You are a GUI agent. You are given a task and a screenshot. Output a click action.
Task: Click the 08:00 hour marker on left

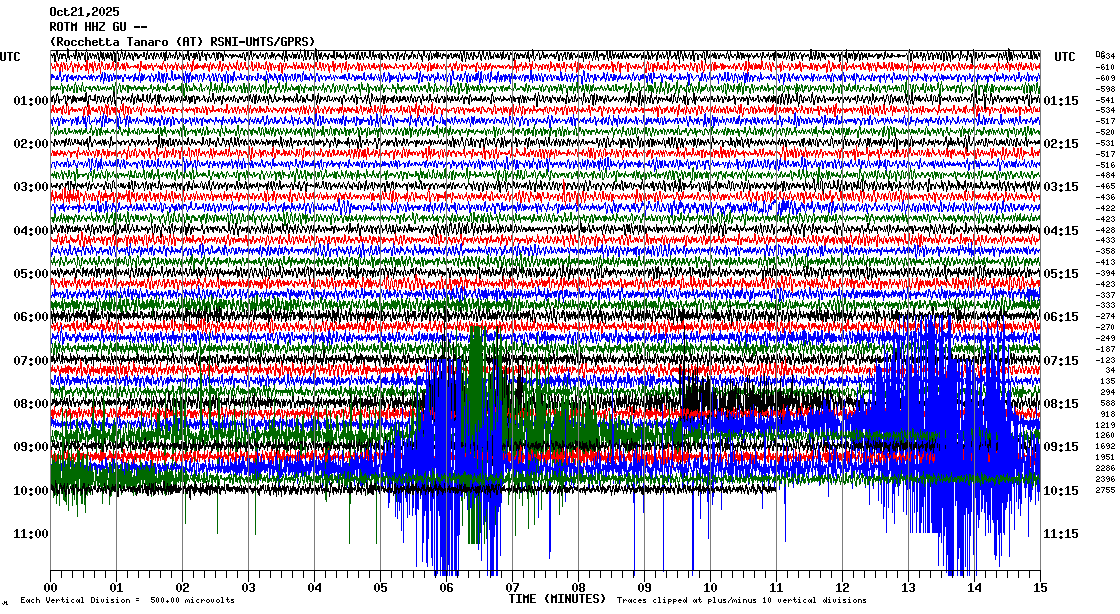pyautogui.click(x=31, y=404)
